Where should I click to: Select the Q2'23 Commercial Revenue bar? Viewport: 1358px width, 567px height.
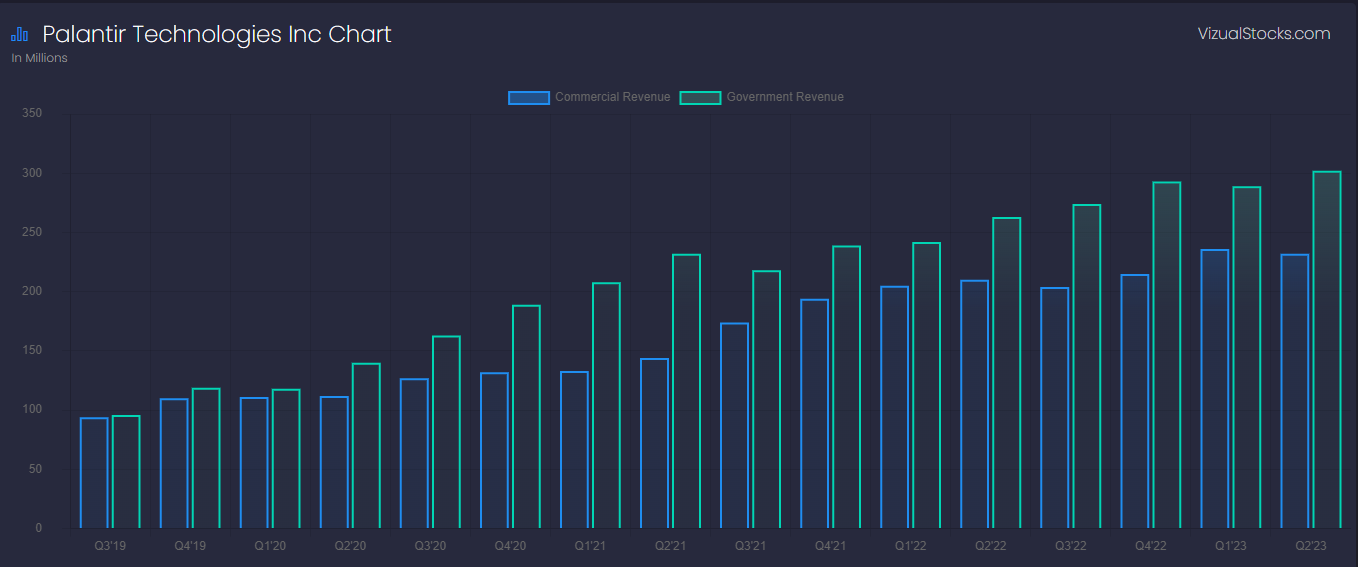point(1294,391)
